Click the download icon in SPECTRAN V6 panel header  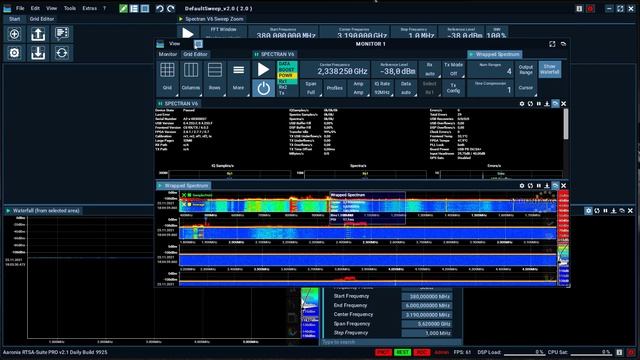click(x=547, y=104)
